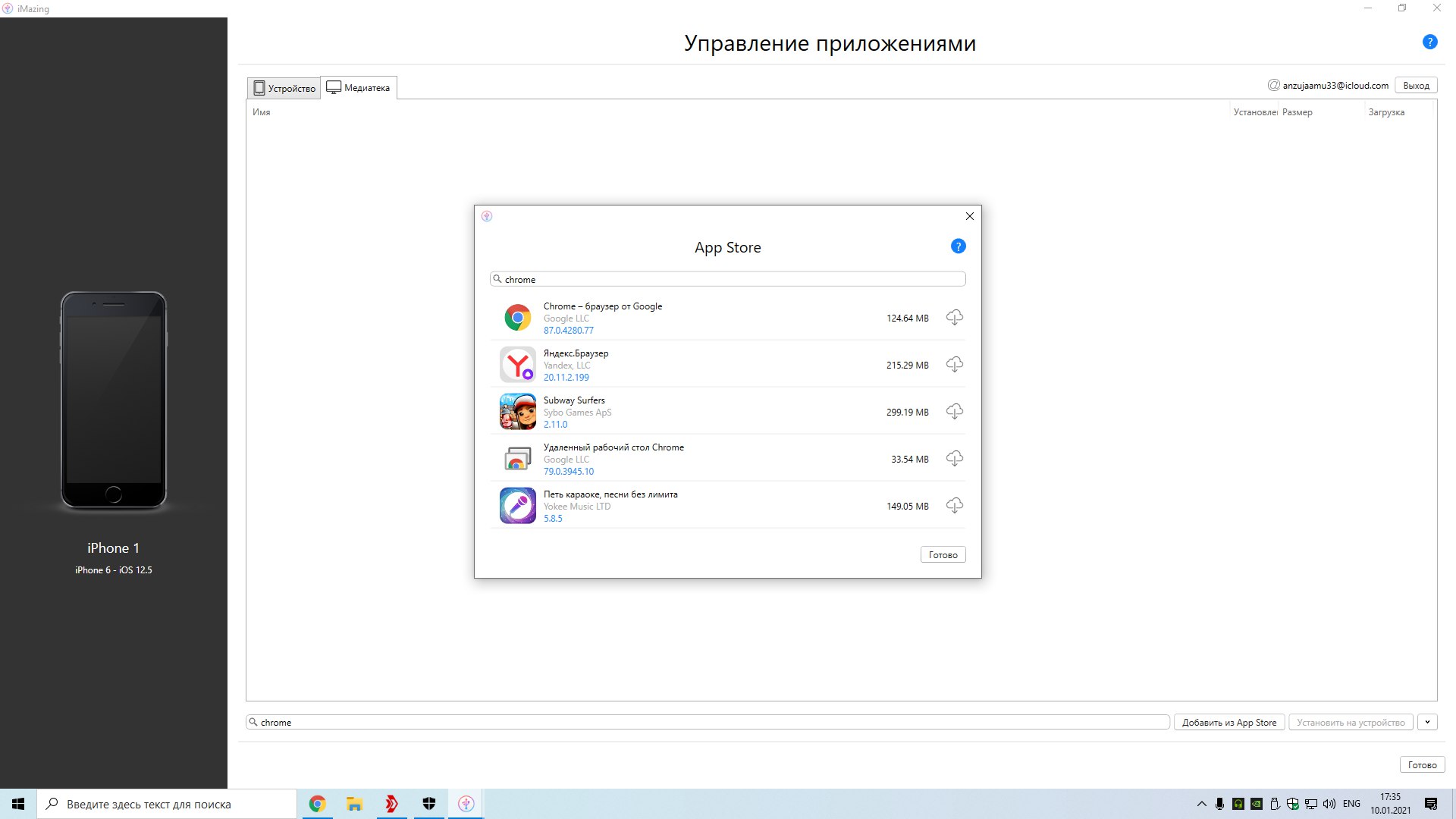The height and width of the screenshot is (819, 1456).
Task: Click the iMazing logo in dialog corner
Action: (x=487, y=216)
